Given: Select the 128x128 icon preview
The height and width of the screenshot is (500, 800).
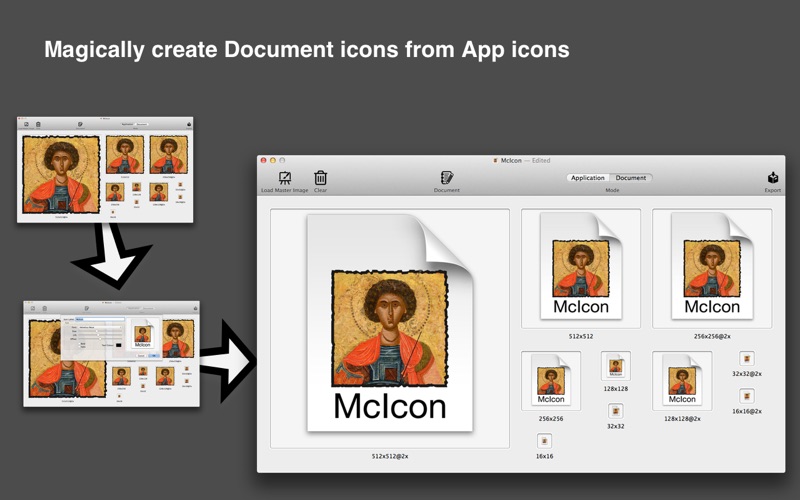Looking at the screenshot, I should 616,366.
